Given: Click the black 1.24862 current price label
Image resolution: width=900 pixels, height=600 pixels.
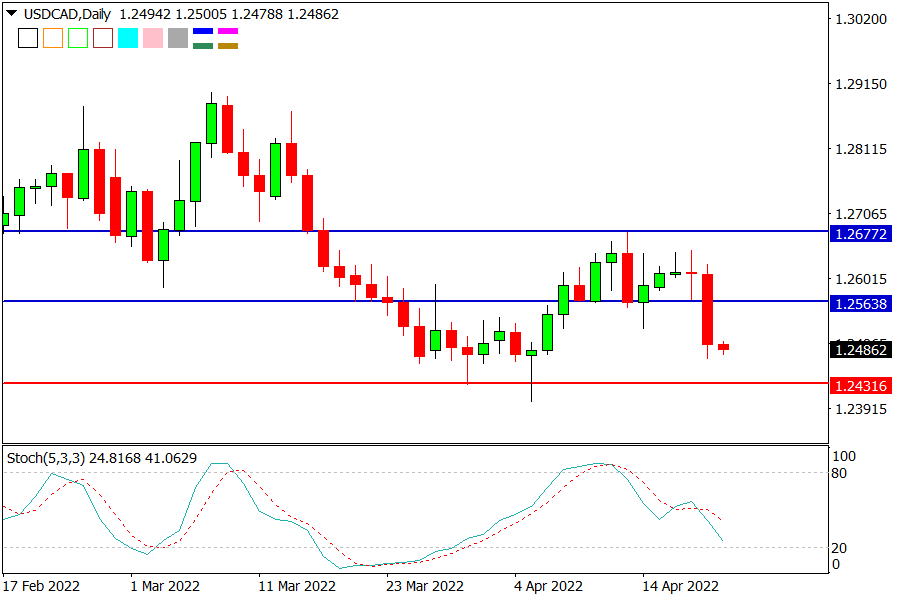Looking at the screenshot, I should pyautogui.click(x=861, y=350).
